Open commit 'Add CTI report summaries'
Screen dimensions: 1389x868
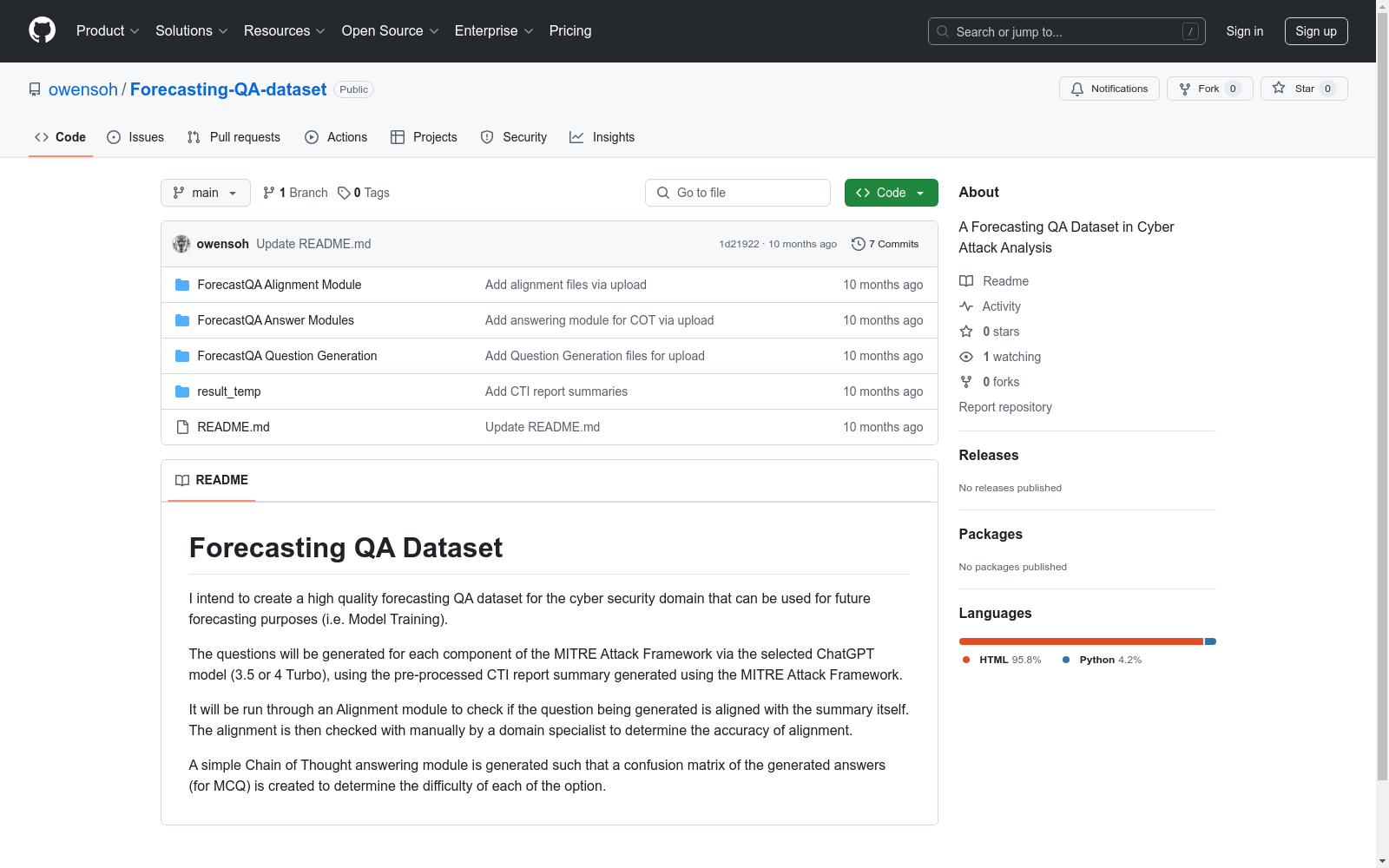556,391
